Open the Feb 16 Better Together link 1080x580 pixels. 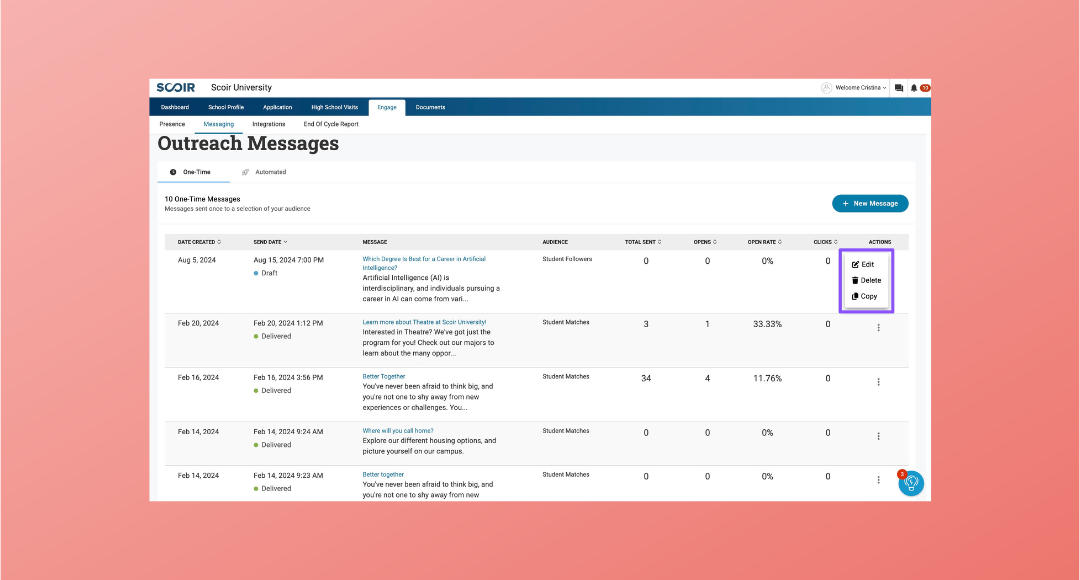[384, 376]
